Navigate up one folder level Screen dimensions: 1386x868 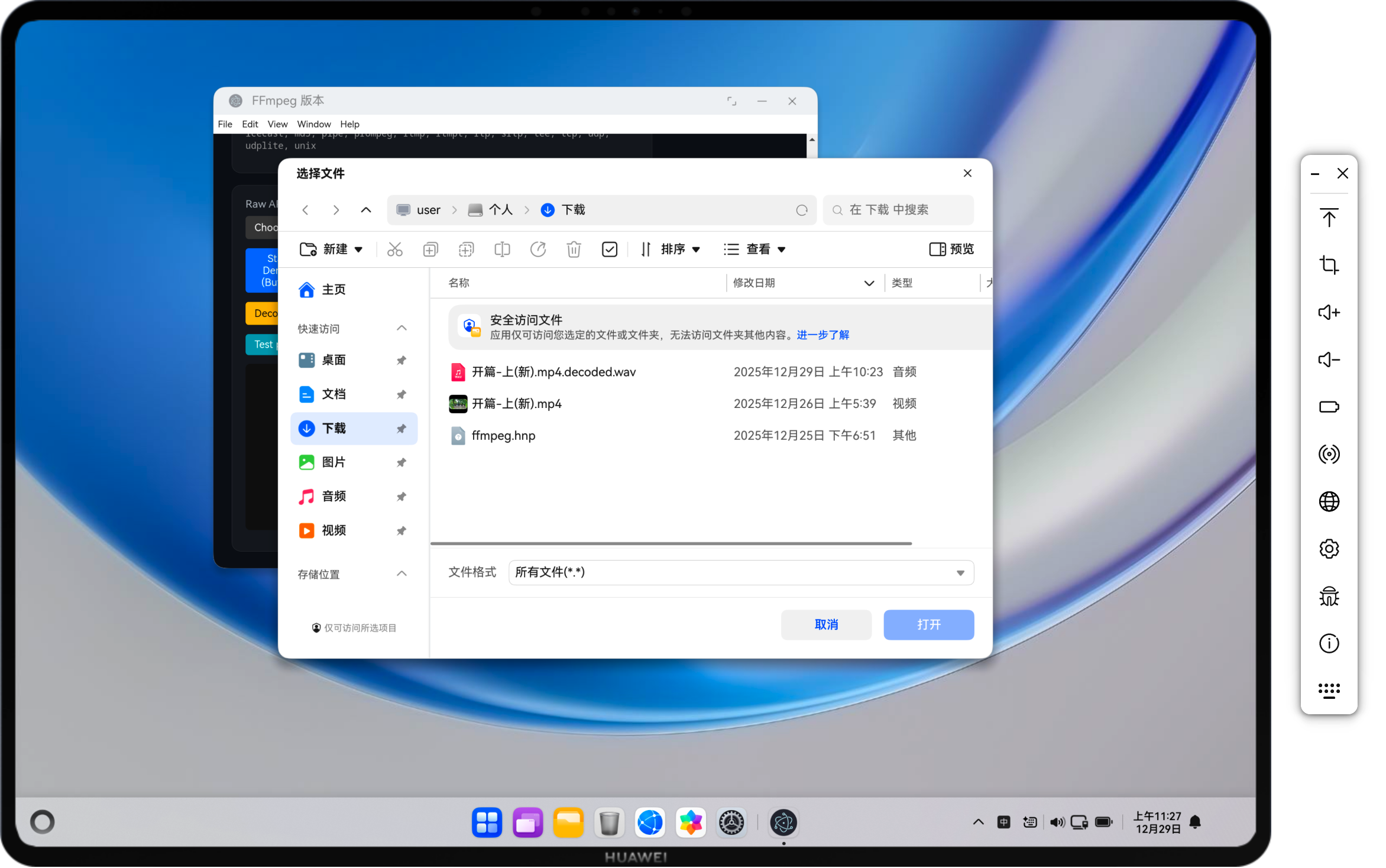point(366,210)
